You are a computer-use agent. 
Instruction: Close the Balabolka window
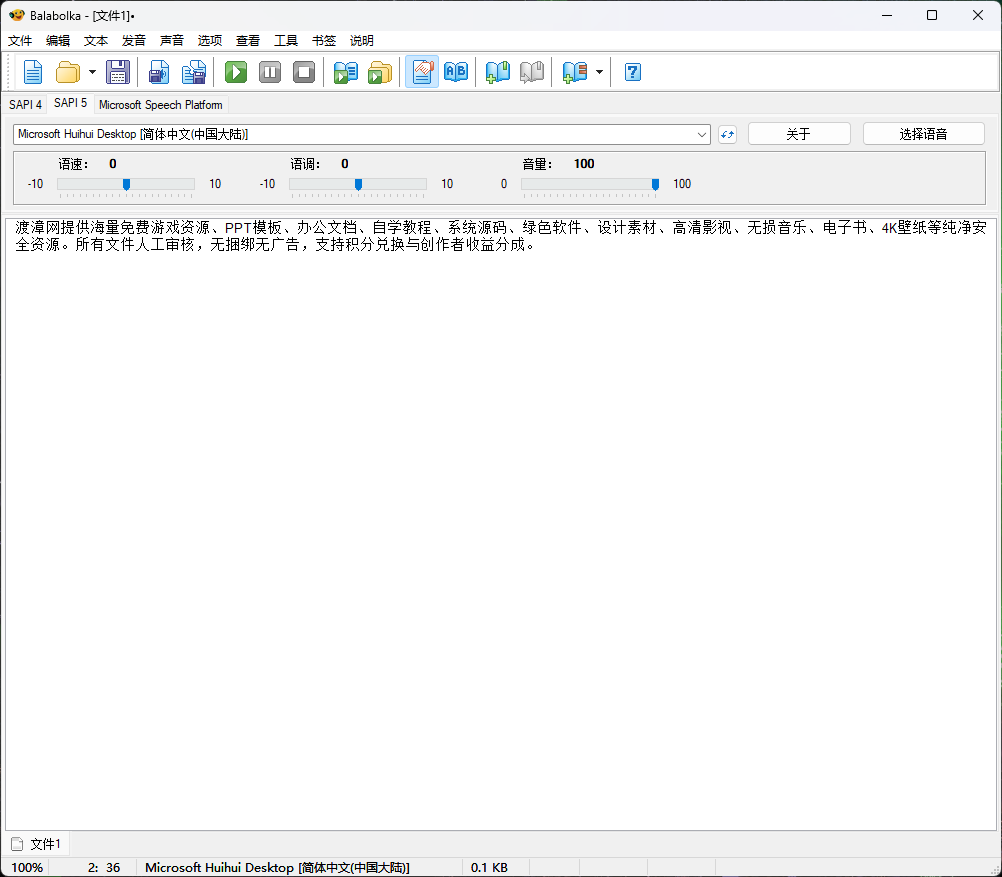point(978,15)
